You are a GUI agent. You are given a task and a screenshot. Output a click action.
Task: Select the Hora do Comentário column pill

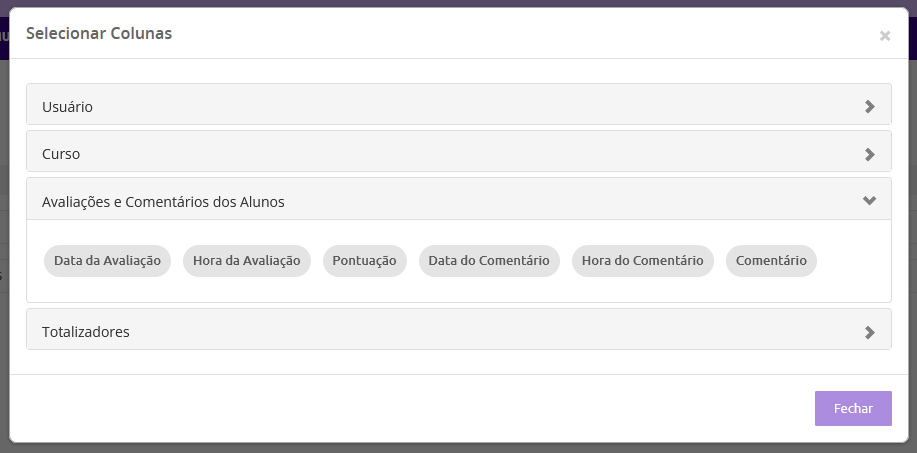tap(642, 261)
